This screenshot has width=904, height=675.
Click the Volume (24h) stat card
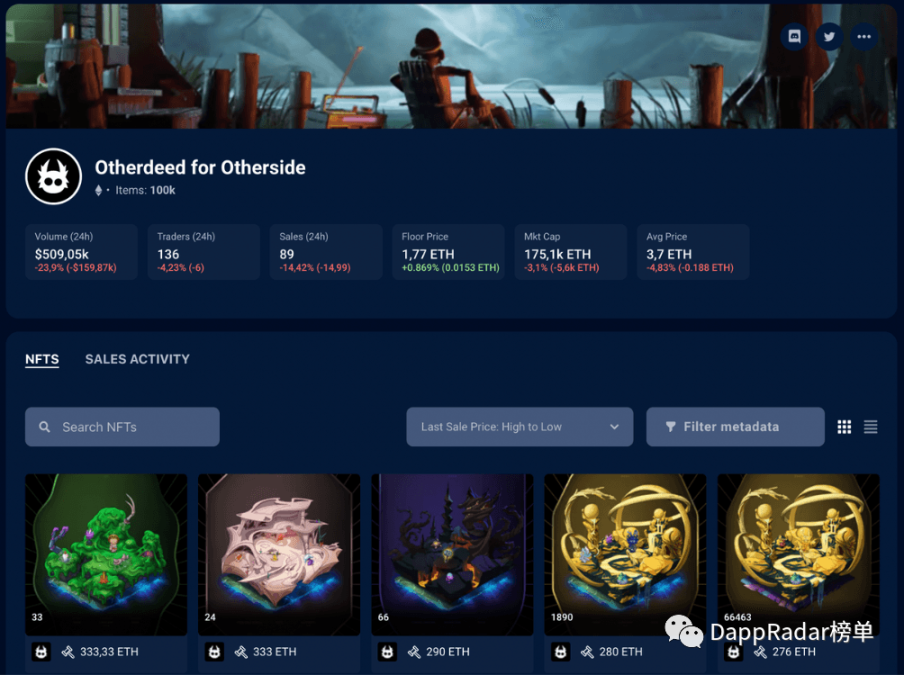81,252
